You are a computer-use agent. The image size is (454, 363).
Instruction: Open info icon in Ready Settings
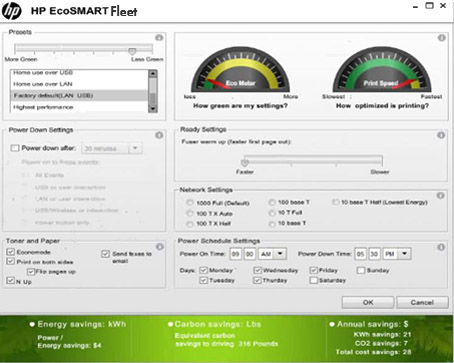(x=441, y=135)
